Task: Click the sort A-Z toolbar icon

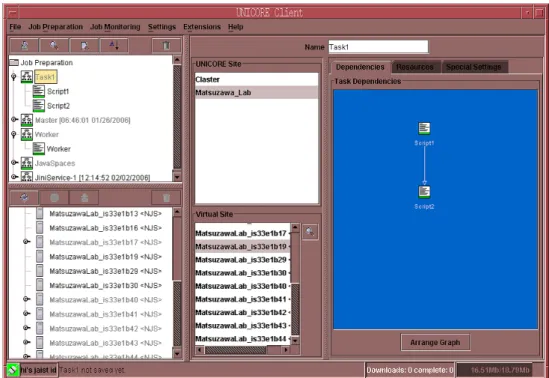Action: click(114, 46)
